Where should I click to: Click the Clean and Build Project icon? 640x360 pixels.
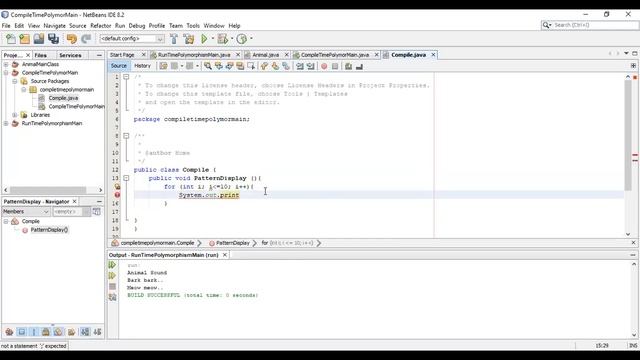pyautogui.click(x=189, y=39)
